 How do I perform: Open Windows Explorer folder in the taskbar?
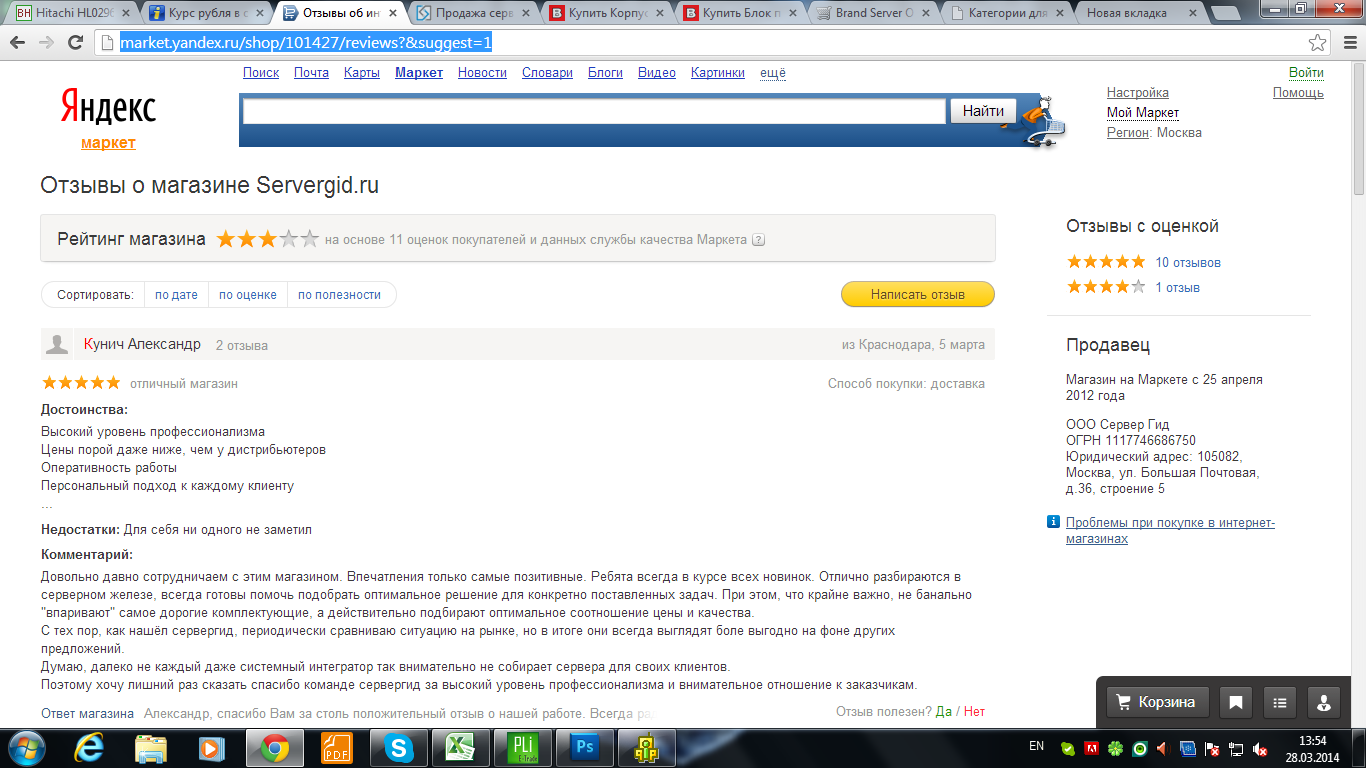[x=152, y=748]
